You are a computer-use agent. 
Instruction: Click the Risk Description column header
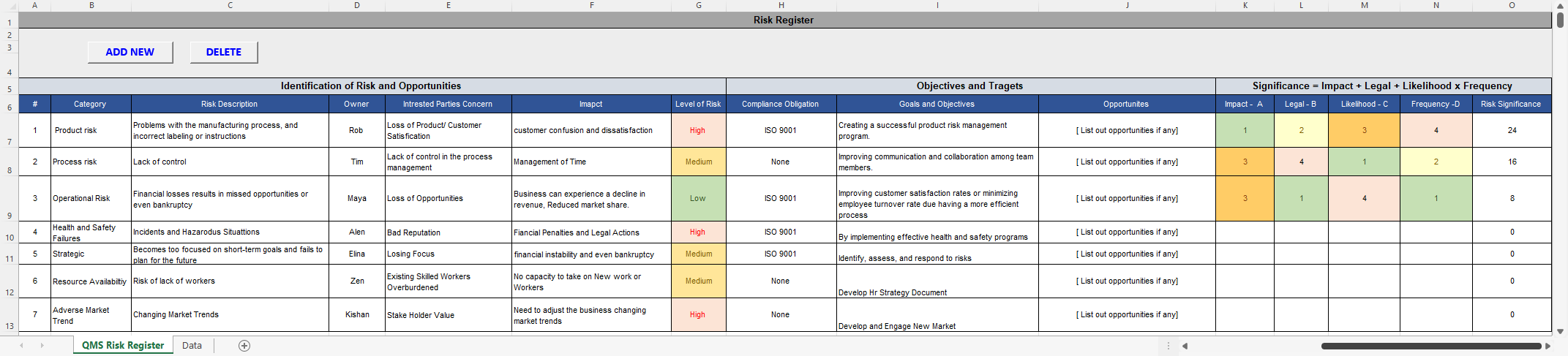[230, 104]
